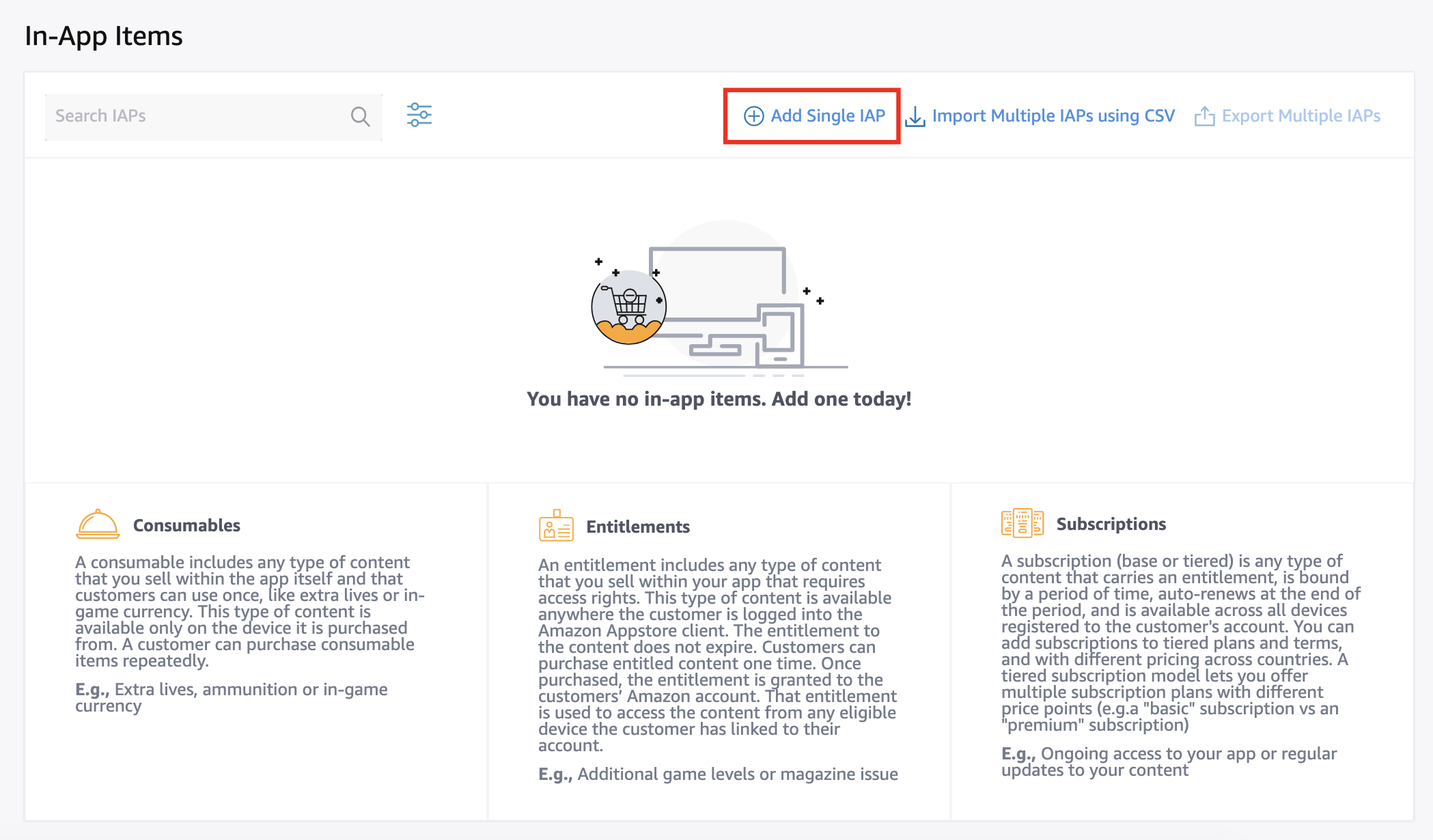Screen dimensions: 1433x840
Task: Click the export upload icon
Action: click(1204, 117)
